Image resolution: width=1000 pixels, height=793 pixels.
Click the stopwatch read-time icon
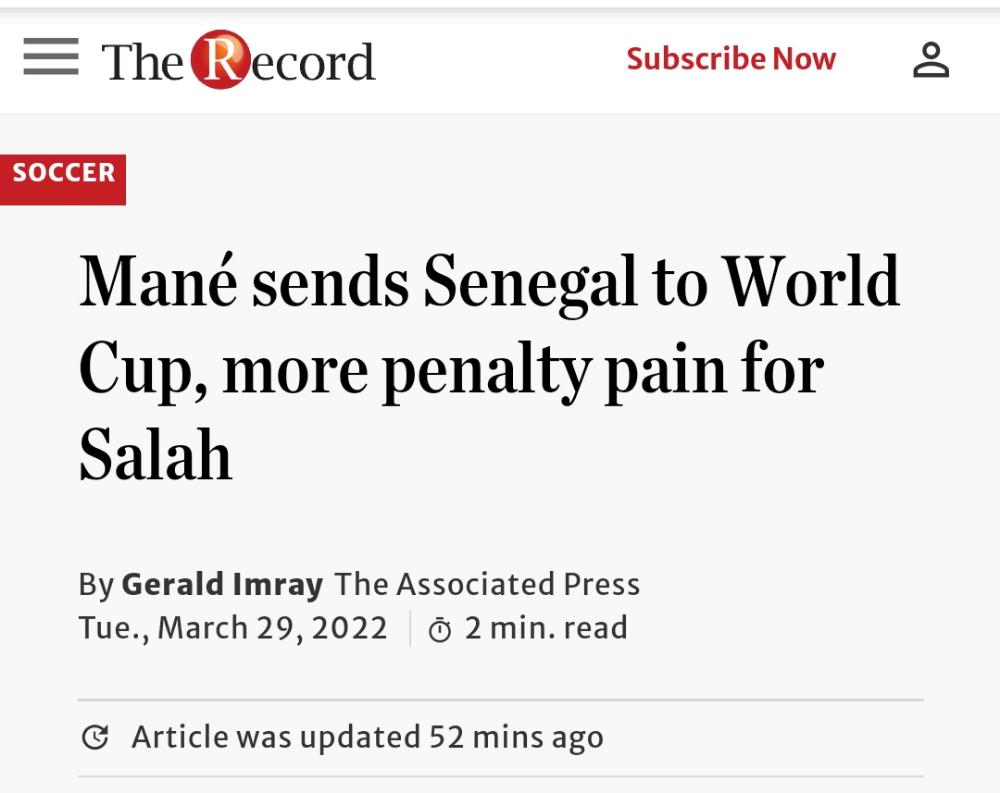point(440,630)
